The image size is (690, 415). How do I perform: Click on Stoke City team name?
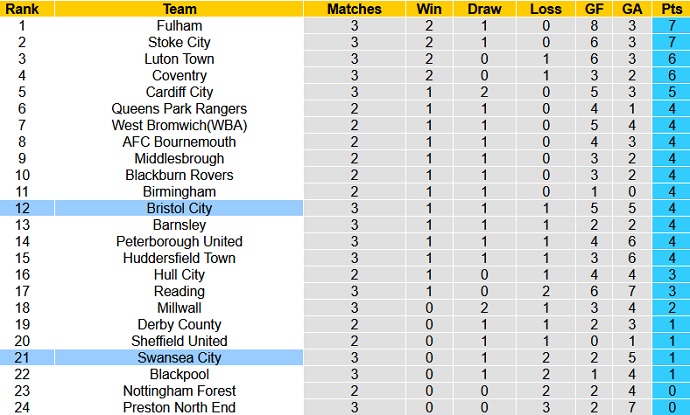coord(179,42)
